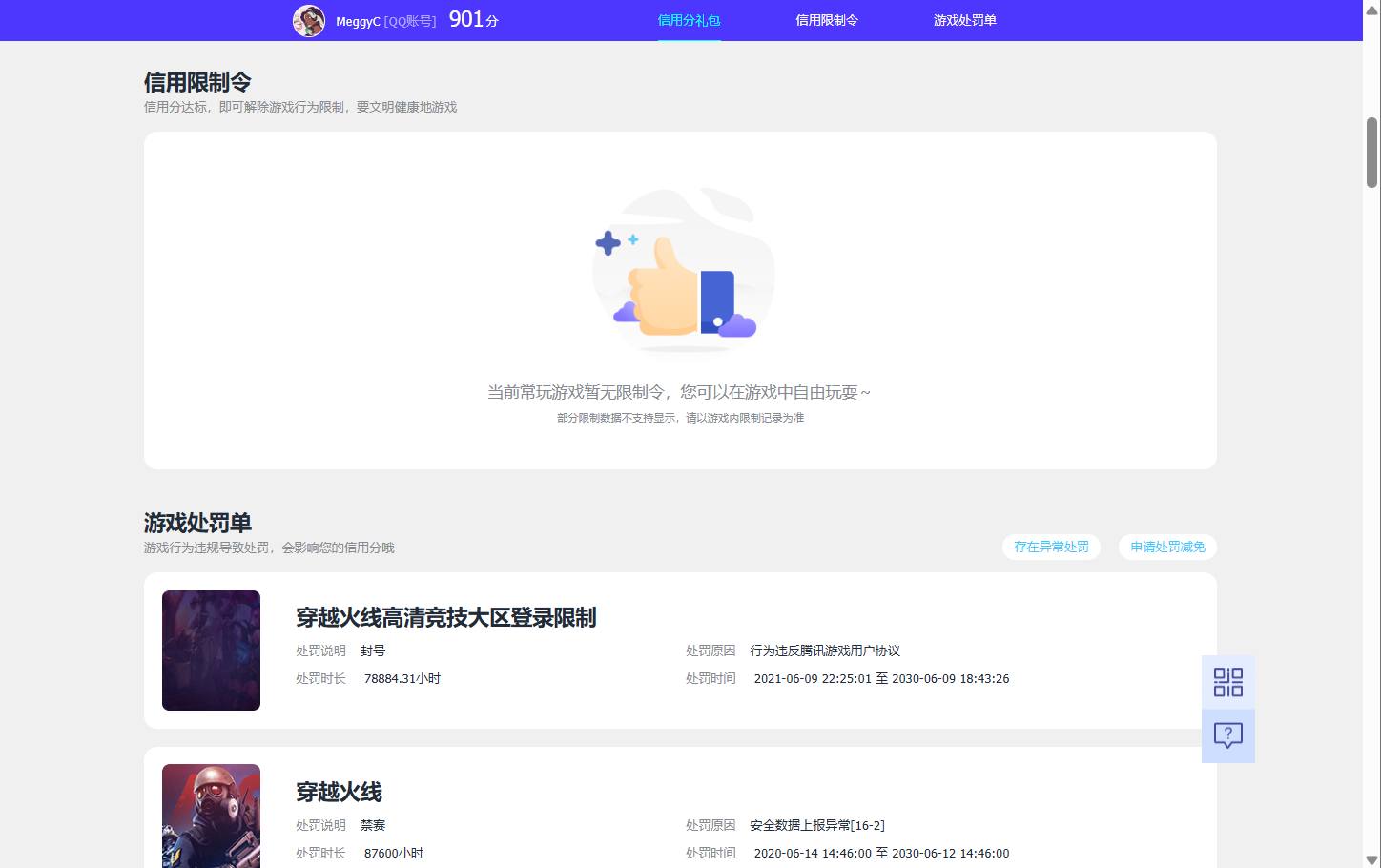Switch to 信用分礼包 tab
Screen dimensions: 1381x868
[x=689, y=20]
